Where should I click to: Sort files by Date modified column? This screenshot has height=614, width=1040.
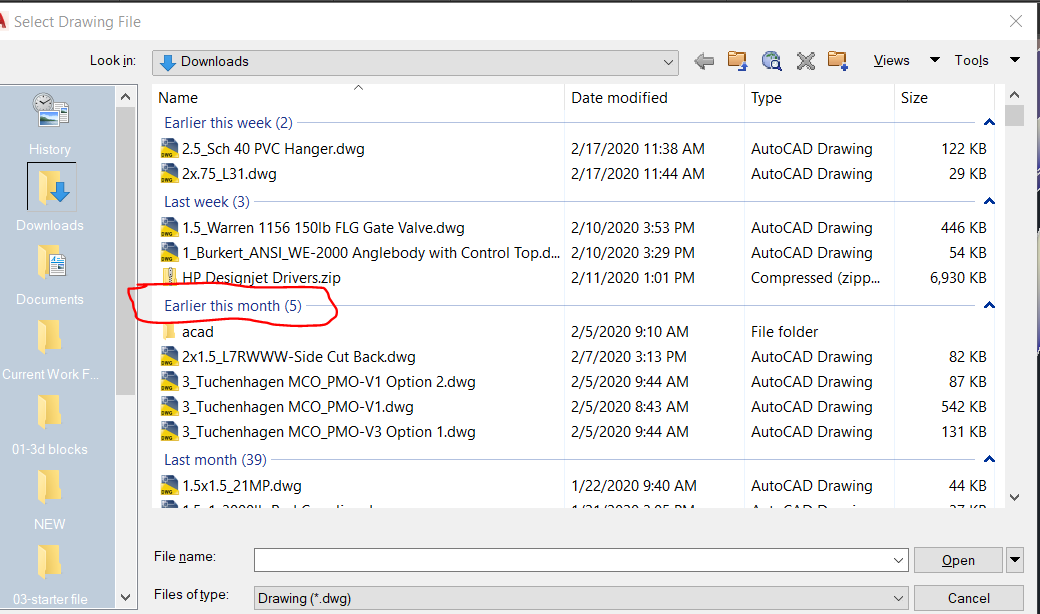pos(654,97)
